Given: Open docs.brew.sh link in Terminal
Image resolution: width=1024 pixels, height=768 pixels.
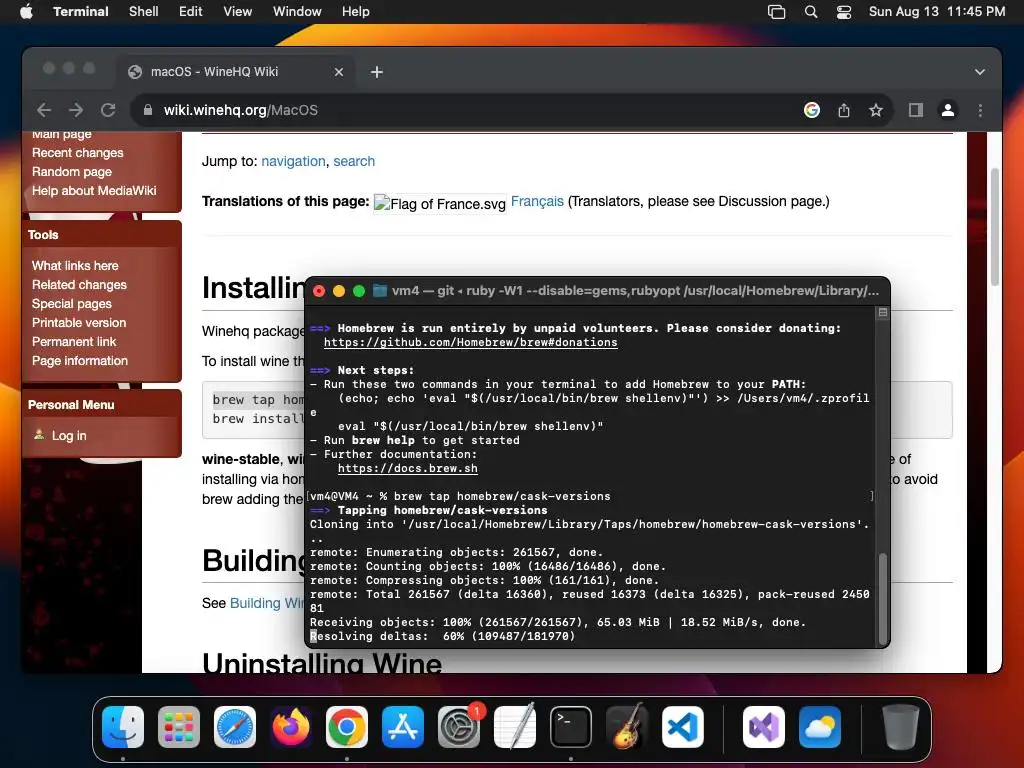Looking at the screenshot, I should tap(408, 468).
